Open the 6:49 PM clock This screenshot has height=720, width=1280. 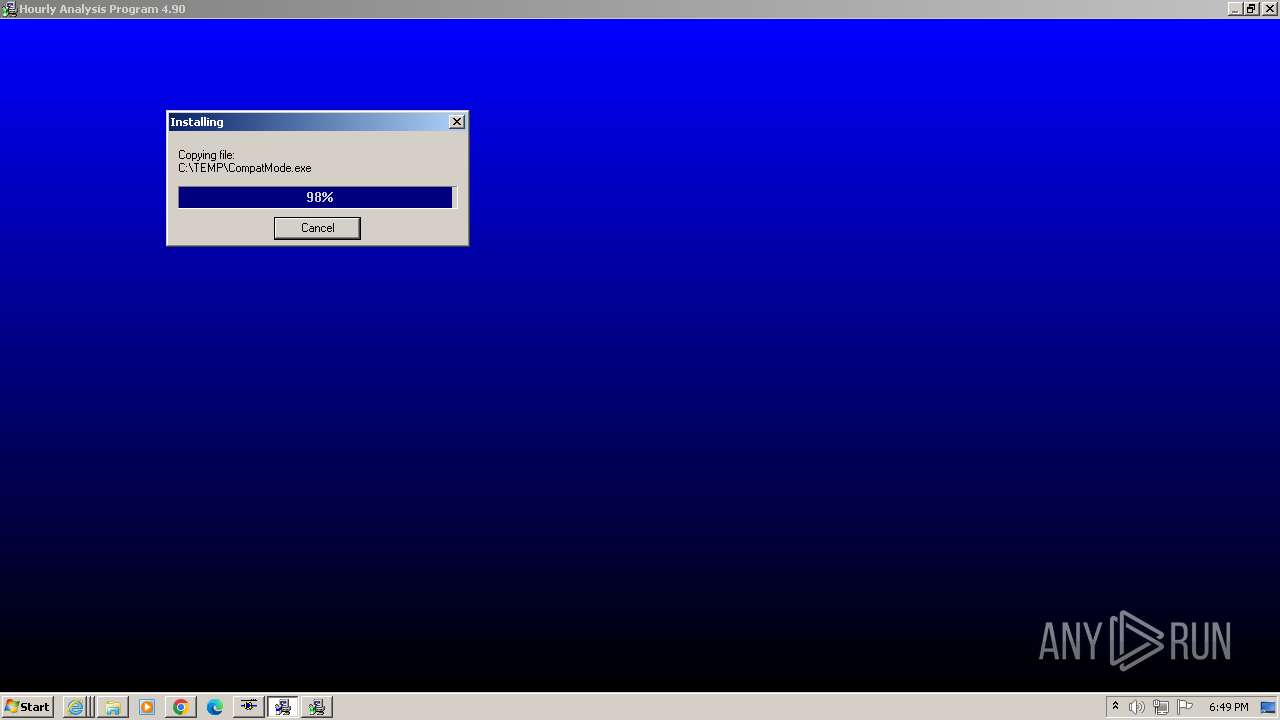1228,707
